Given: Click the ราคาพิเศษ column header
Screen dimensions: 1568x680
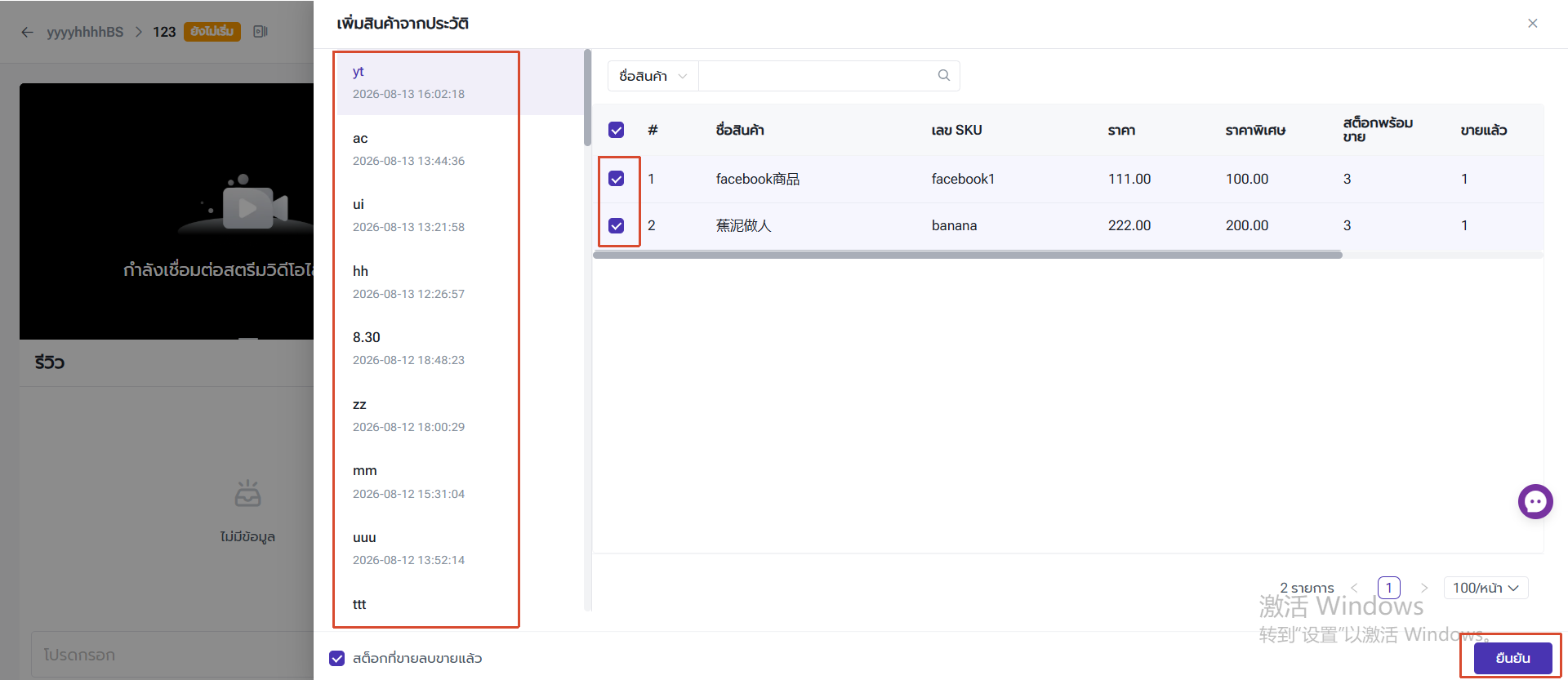Looking at the screenshot, I should point(1255,130).
